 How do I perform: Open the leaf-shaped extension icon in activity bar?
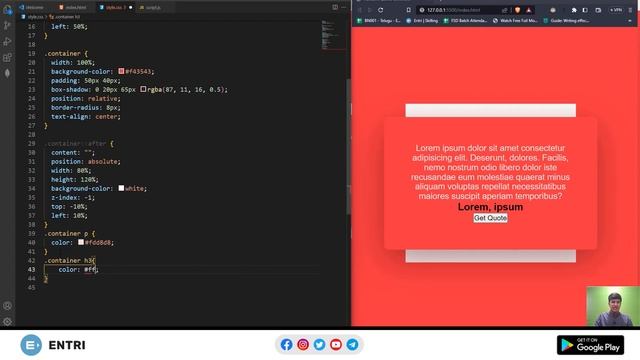tap(7, 73)
